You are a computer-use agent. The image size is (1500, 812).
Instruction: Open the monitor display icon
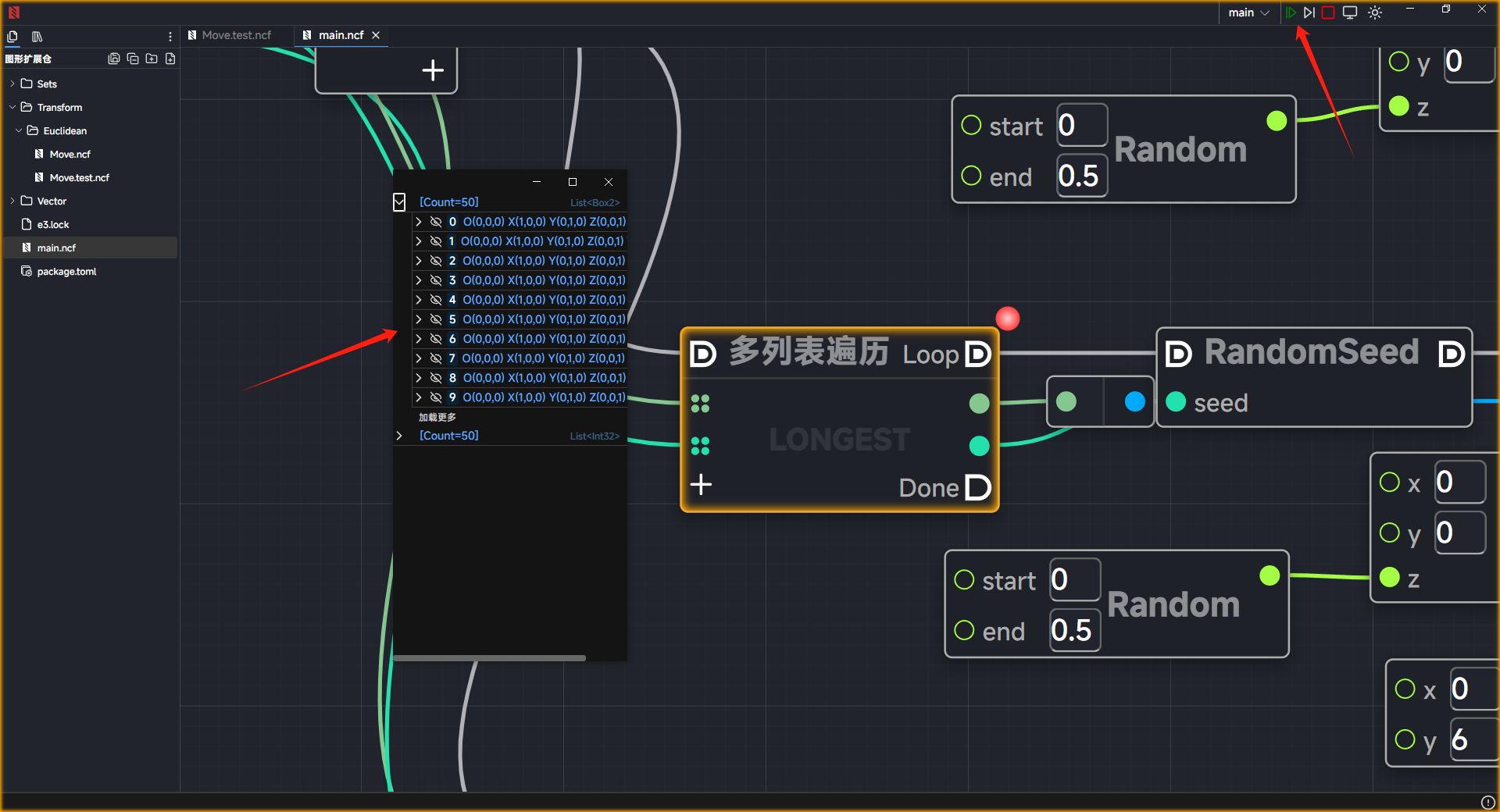tap(1350, 12)
